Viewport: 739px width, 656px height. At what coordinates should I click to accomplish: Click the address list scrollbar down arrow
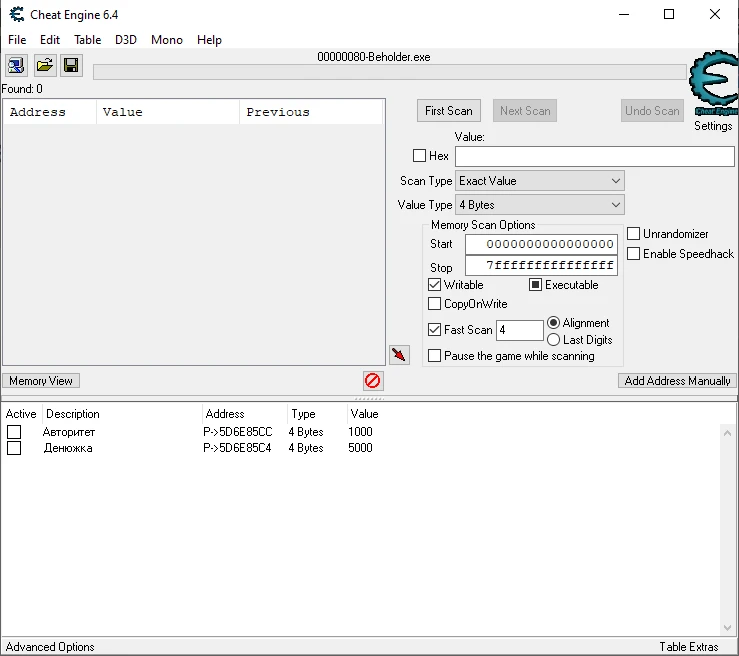(727, 628)
